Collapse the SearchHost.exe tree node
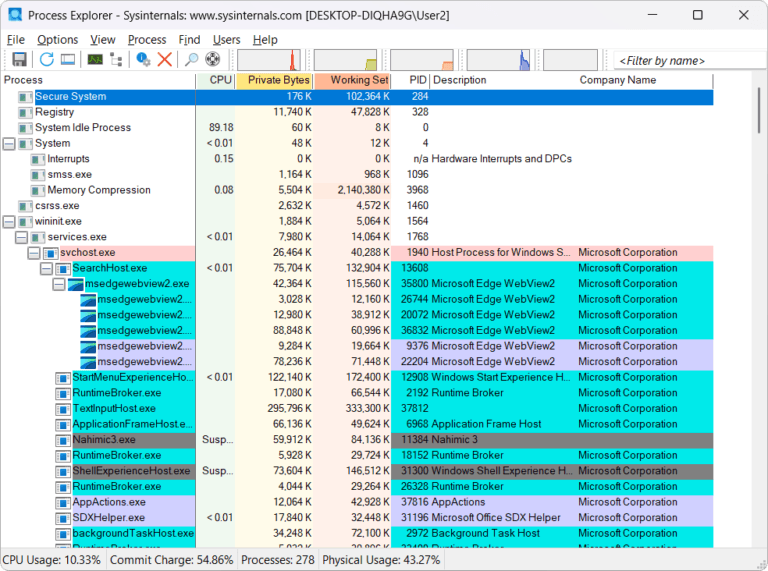 [46, 268]
